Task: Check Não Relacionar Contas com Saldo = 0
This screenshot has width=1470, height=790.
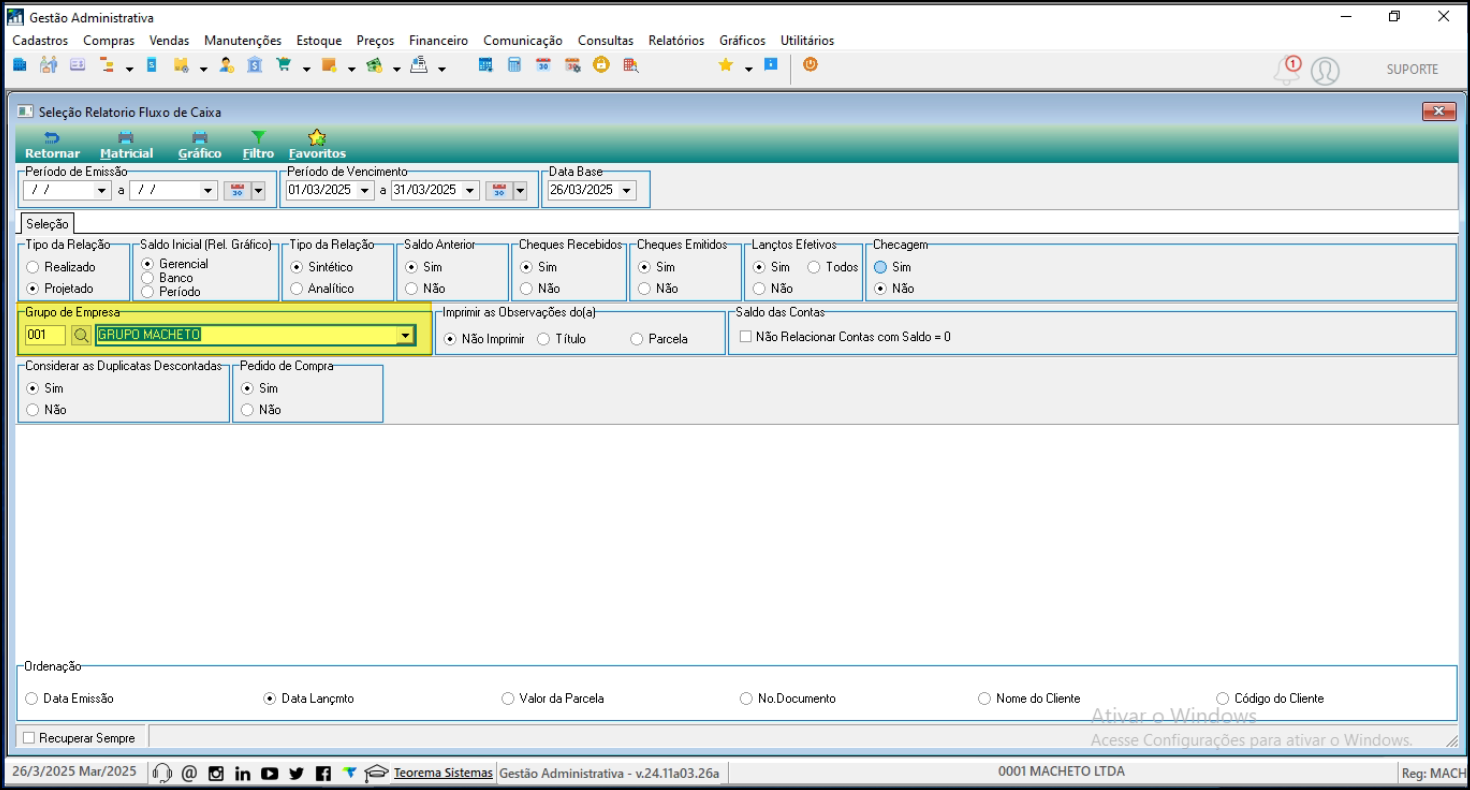Action: coord(746,337)
